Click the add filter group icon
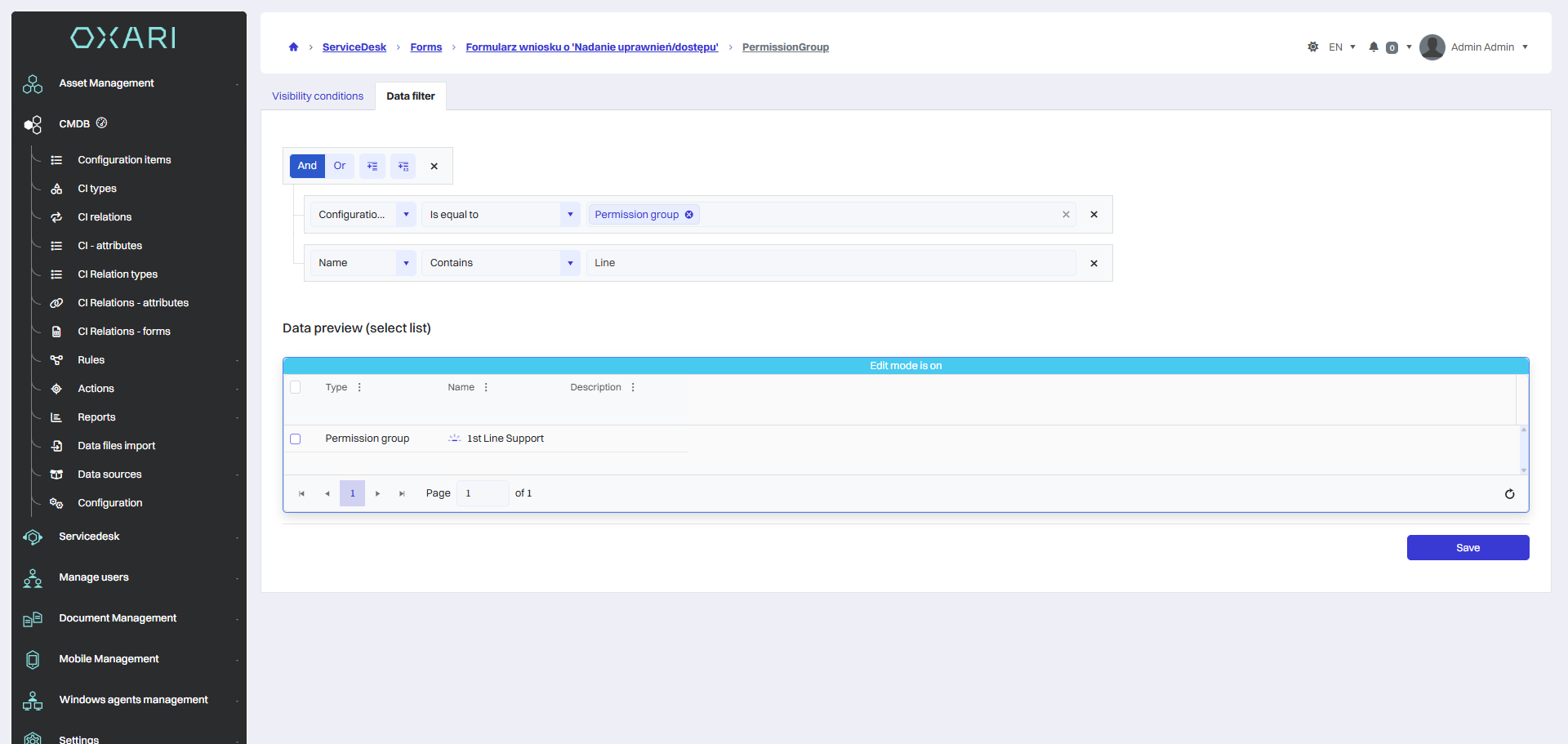 (x=403, y=166)
